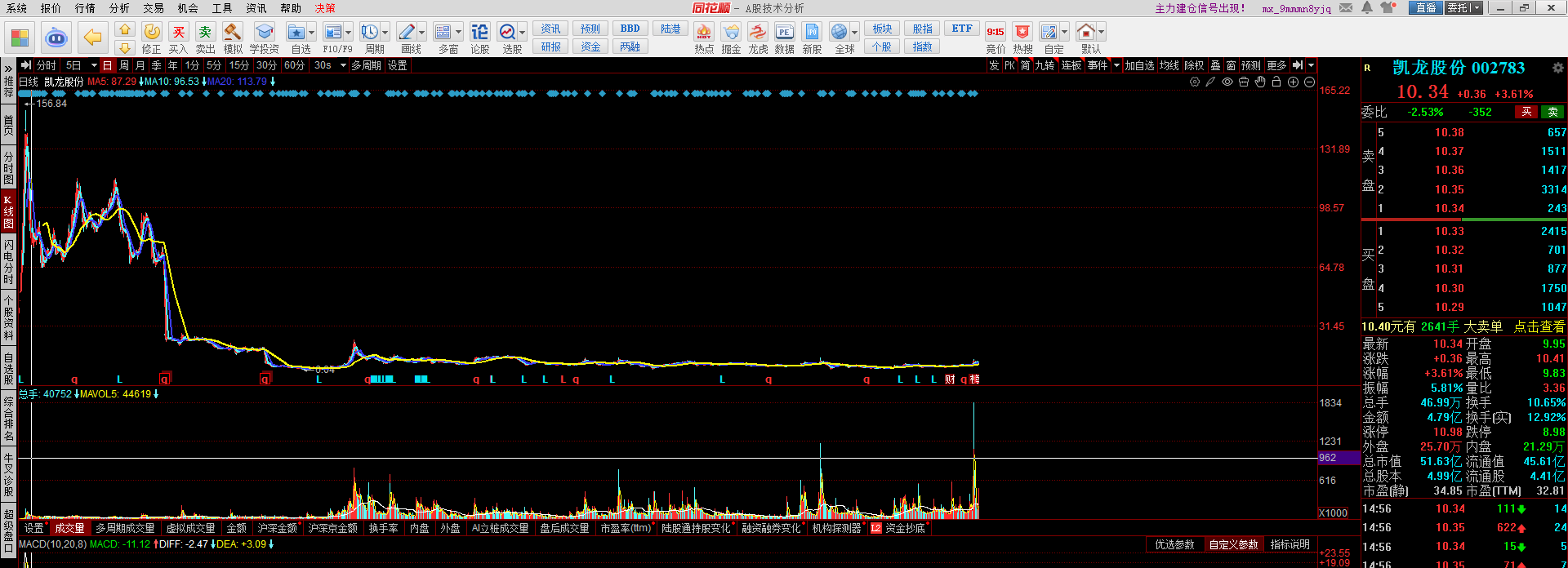This screenshot has height=568, width=1568.
Task: Open the robot assistant icon
Action: pyautogui.click(x=56, y=38)
